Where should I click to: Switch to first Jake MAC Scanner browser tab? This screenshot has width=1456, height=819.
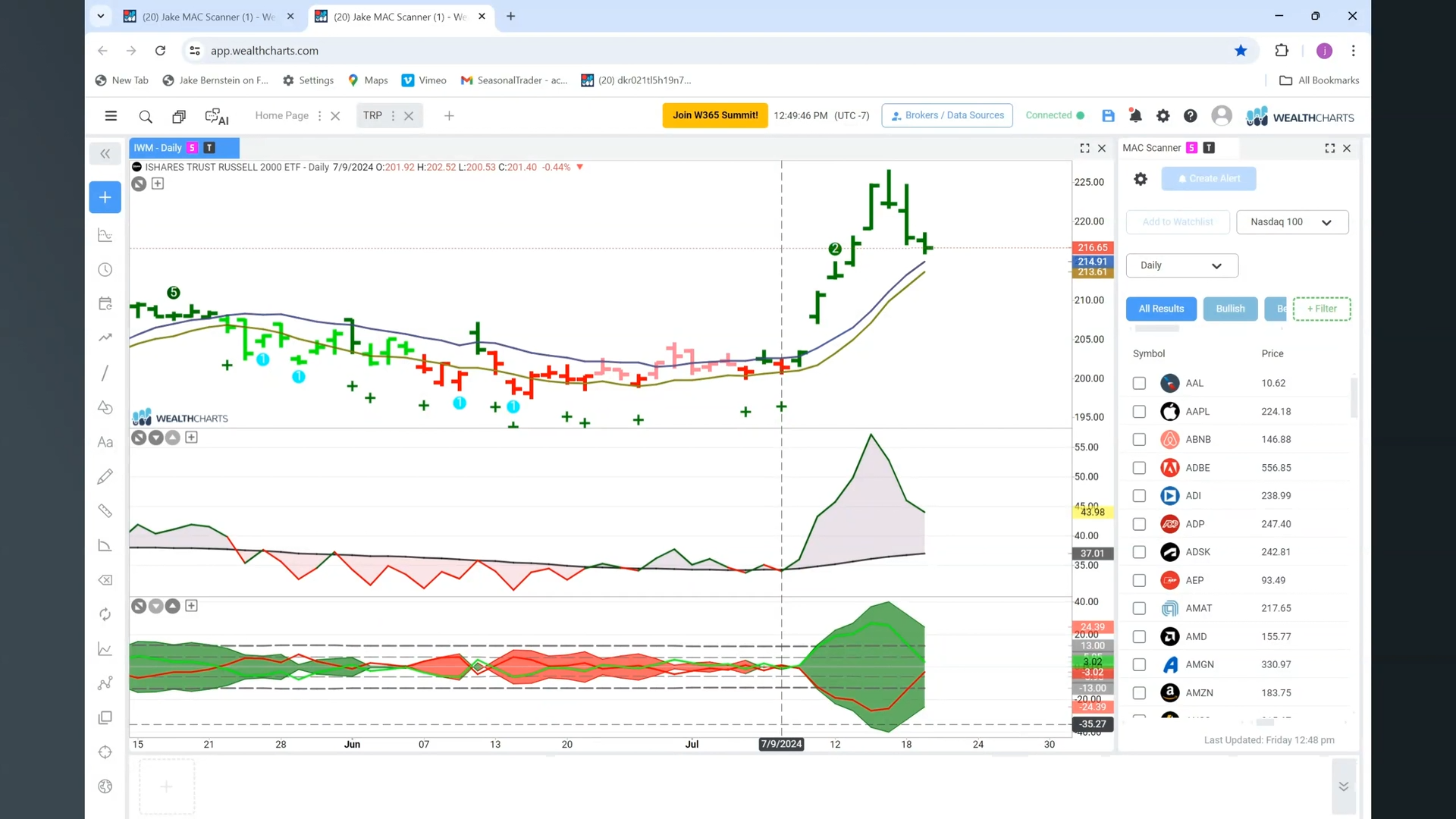[209, 17]
